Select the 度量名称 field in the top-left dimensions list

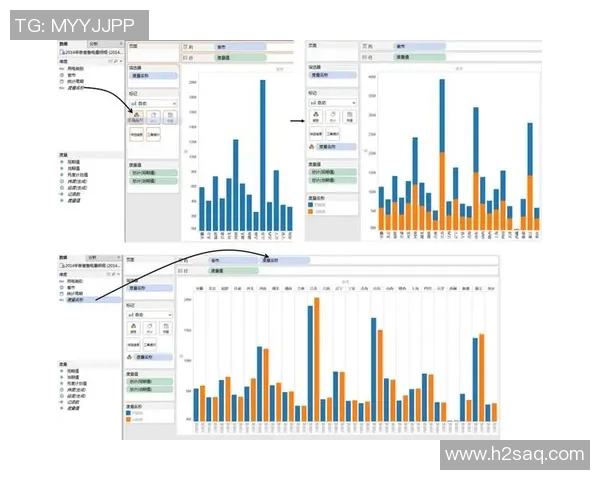pos(78,88)
